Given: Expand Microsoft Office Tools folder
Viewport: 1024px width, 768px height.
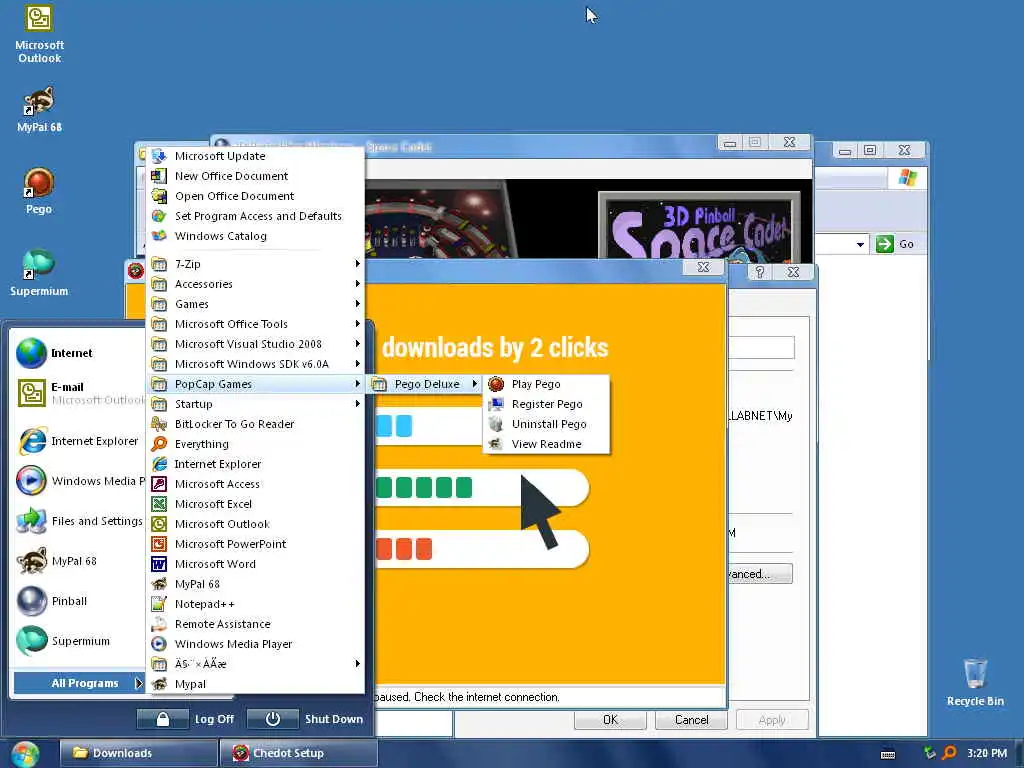Looking at the screenshot, I should [x=255, y=325].
